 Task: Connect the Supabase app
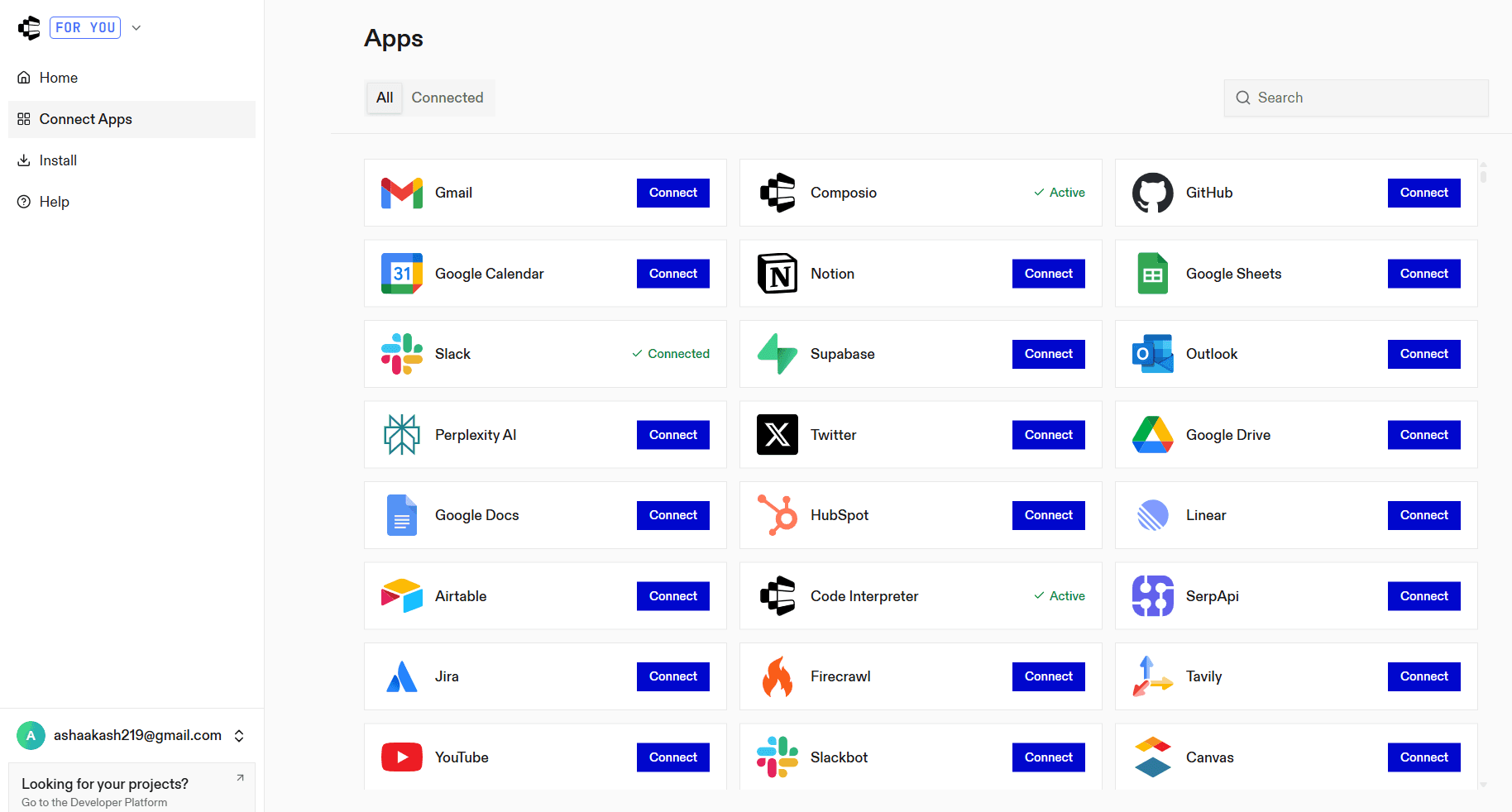[1049, 354]
